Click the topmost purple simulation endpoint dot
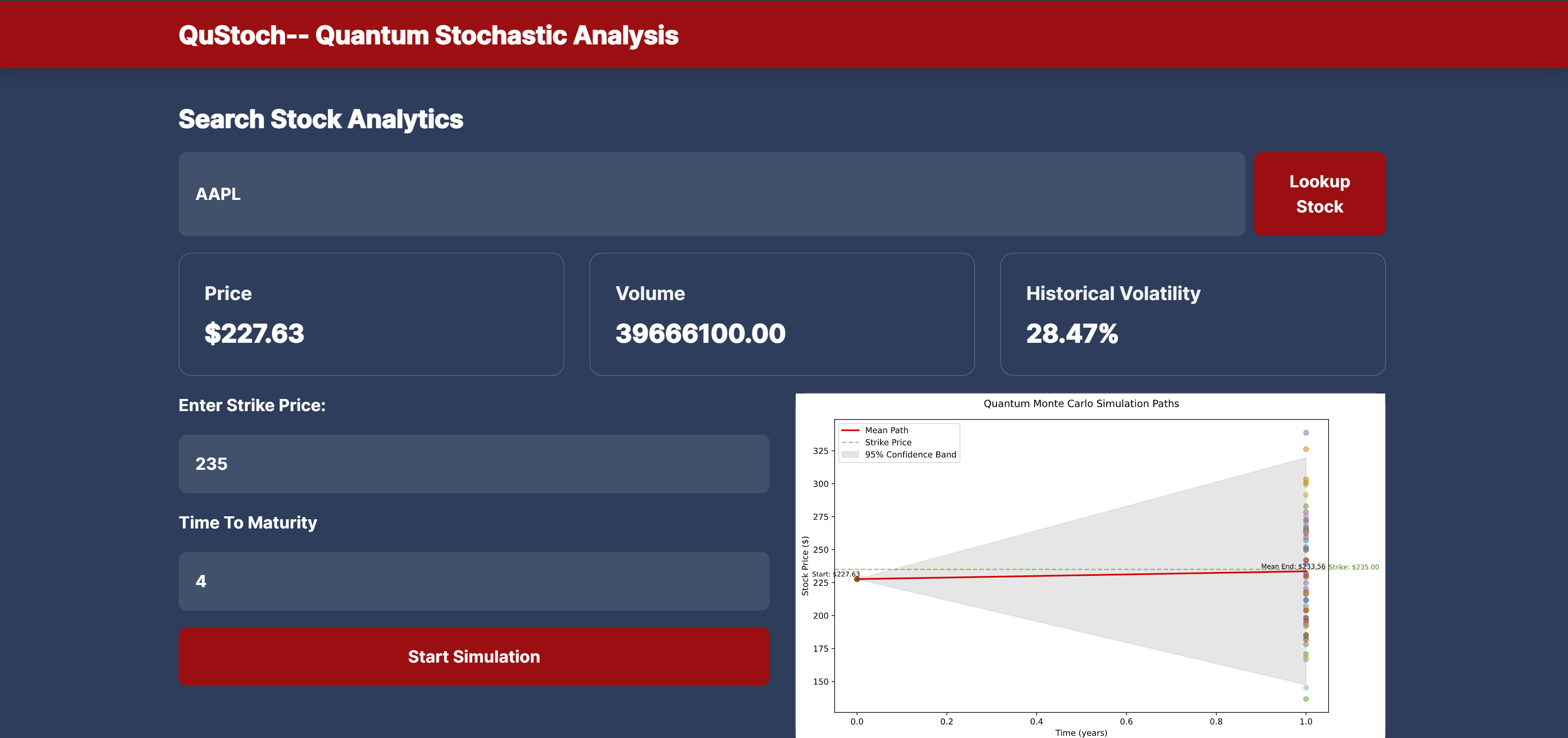Image resolution: width=1568 pixels, height=738 pixels. [1306, 432]
